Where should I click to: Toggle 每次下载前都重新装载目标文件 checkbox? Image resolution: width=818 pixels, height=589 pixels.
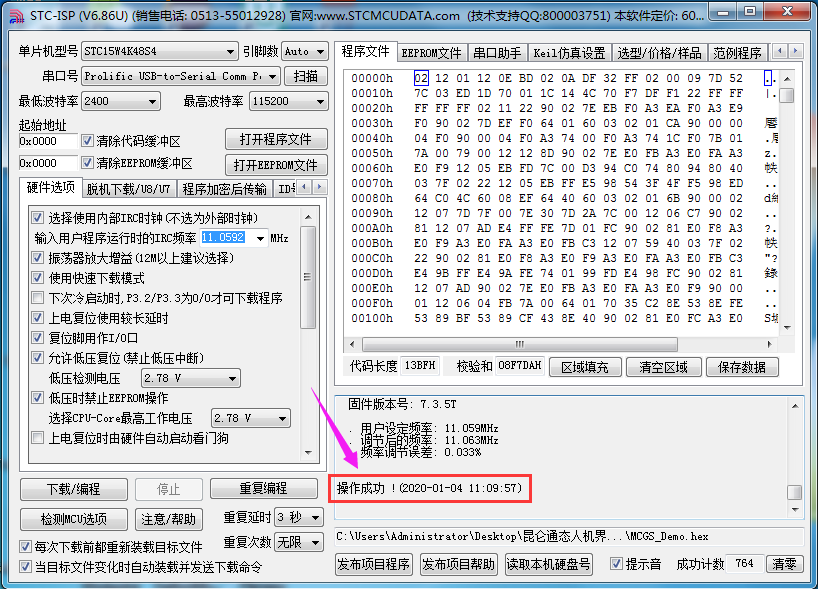(25, 547)
